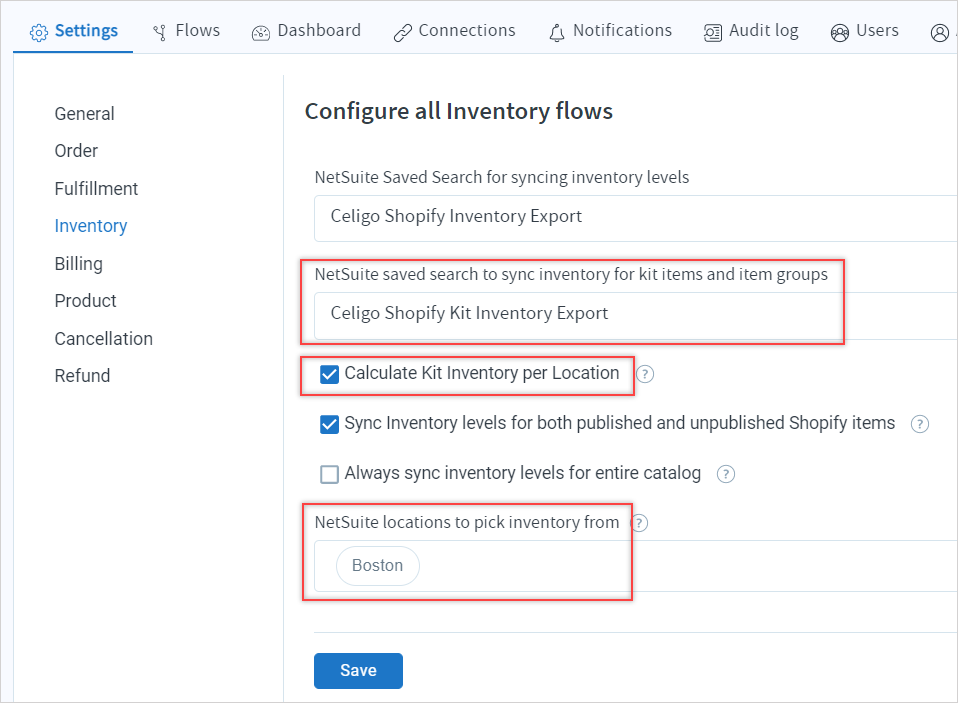
Task: Open the General settings section
Action: (x=84, y=114)
